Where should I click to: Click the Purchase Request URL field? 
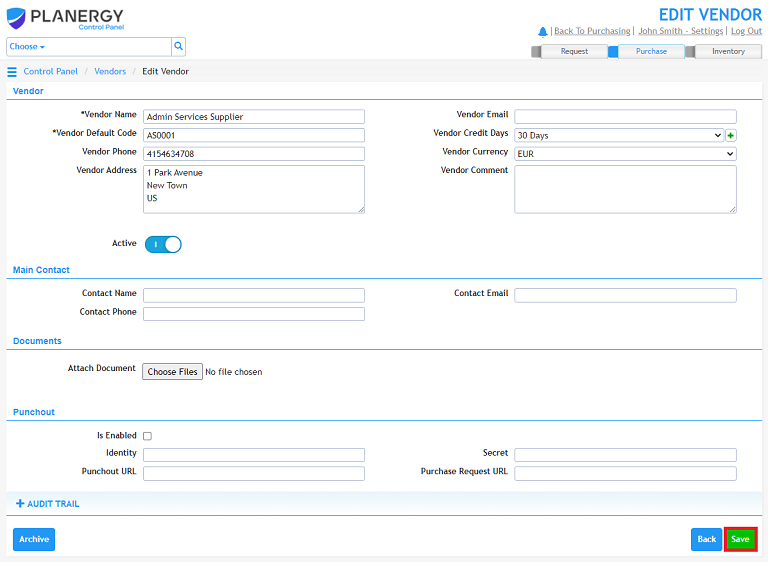[x=625, y=473]
